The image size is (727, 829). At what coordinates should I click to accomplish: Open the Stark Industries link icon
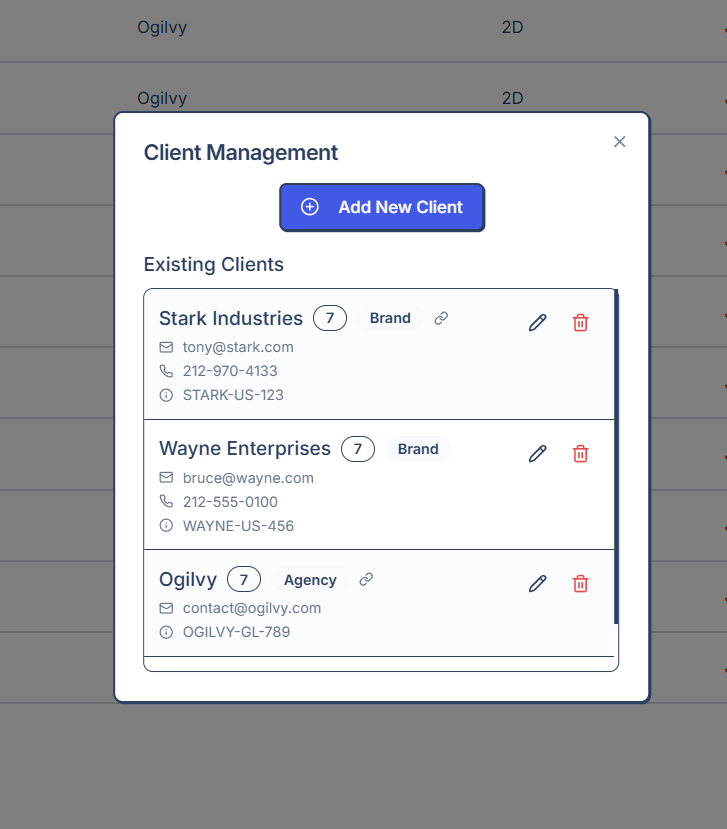tap(441, 318)
